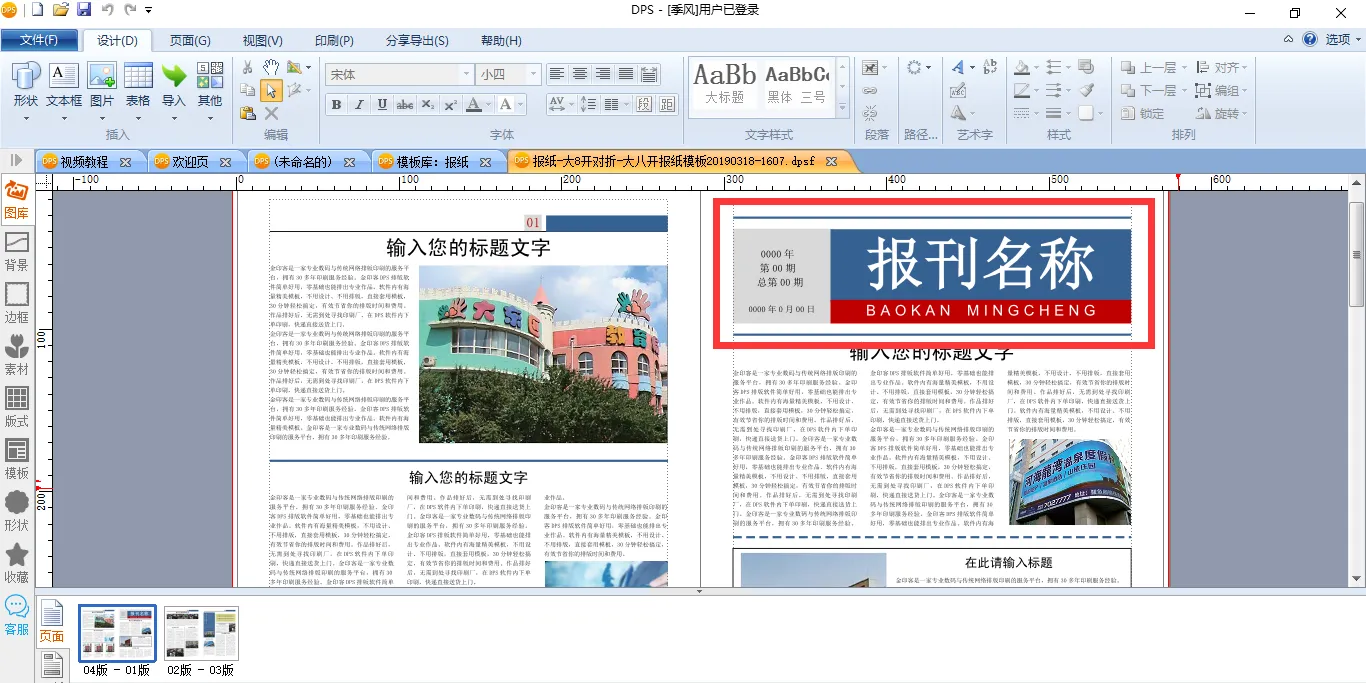The image size is (1366, 683).
Task: Click the 文本框 text box tool
Action: 64,84
